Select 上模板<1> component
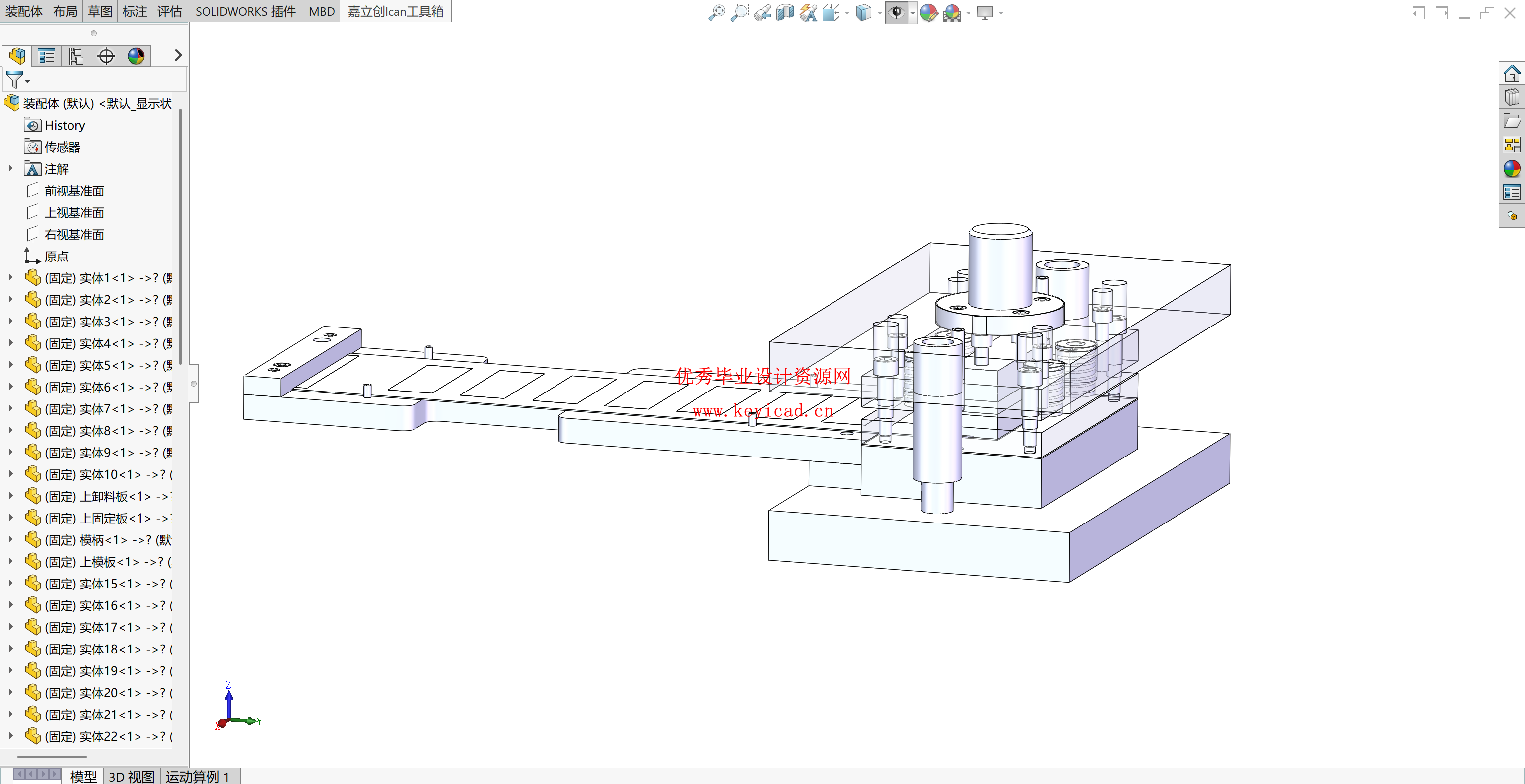Screen dimensions: 1525x784 tap(98, 562)
